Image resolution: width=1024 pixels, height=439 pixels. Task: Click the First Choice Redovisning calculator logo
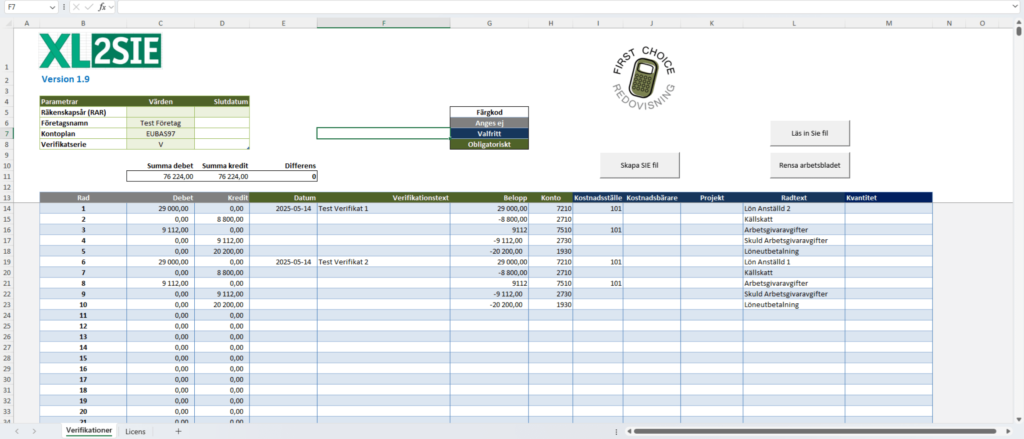click(x=643, y=75)
